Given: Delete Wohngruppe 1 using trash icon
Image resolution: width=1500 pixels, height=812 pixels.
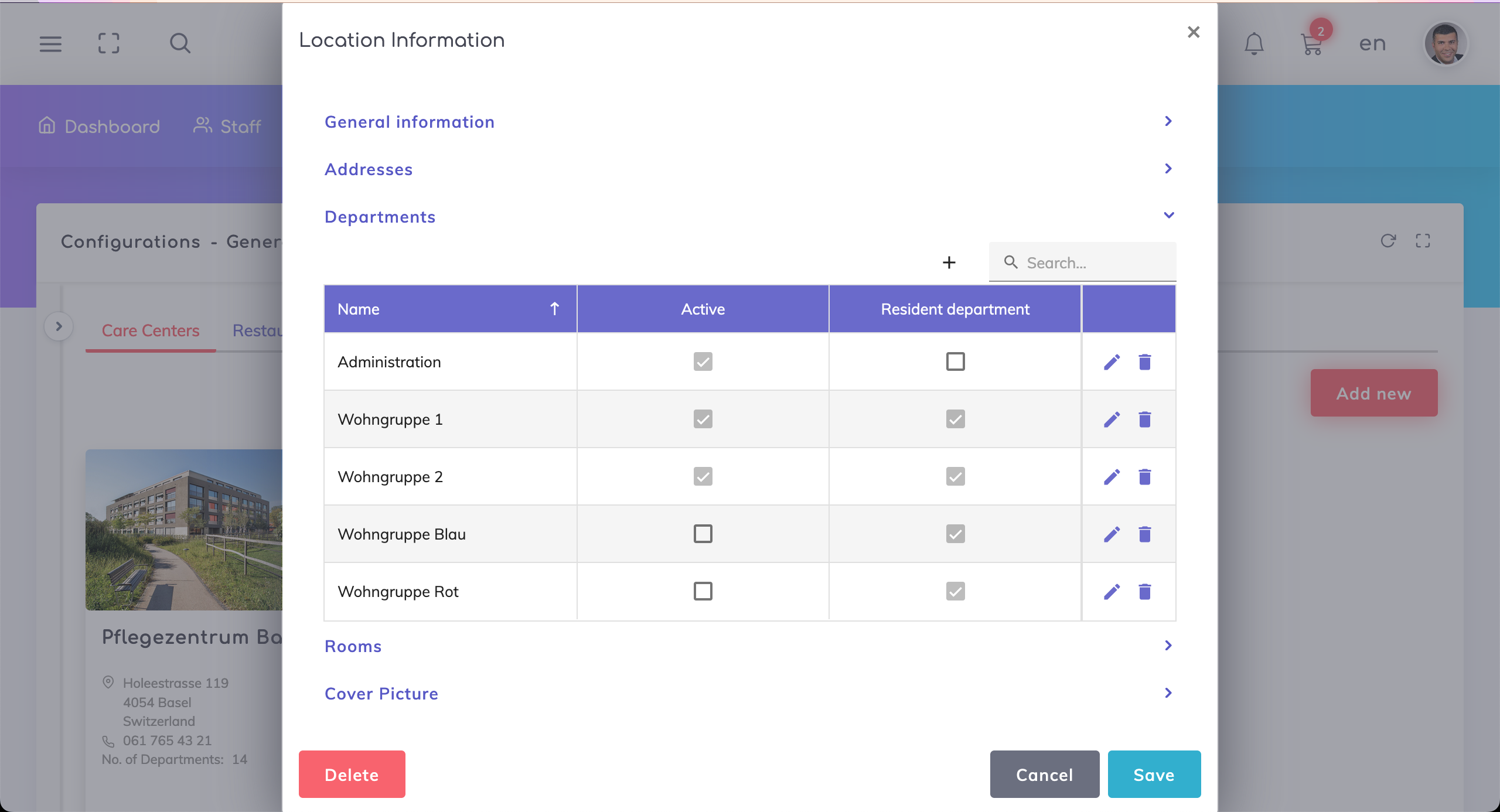Looking at the screenshot, I should tap(1144, 419).
